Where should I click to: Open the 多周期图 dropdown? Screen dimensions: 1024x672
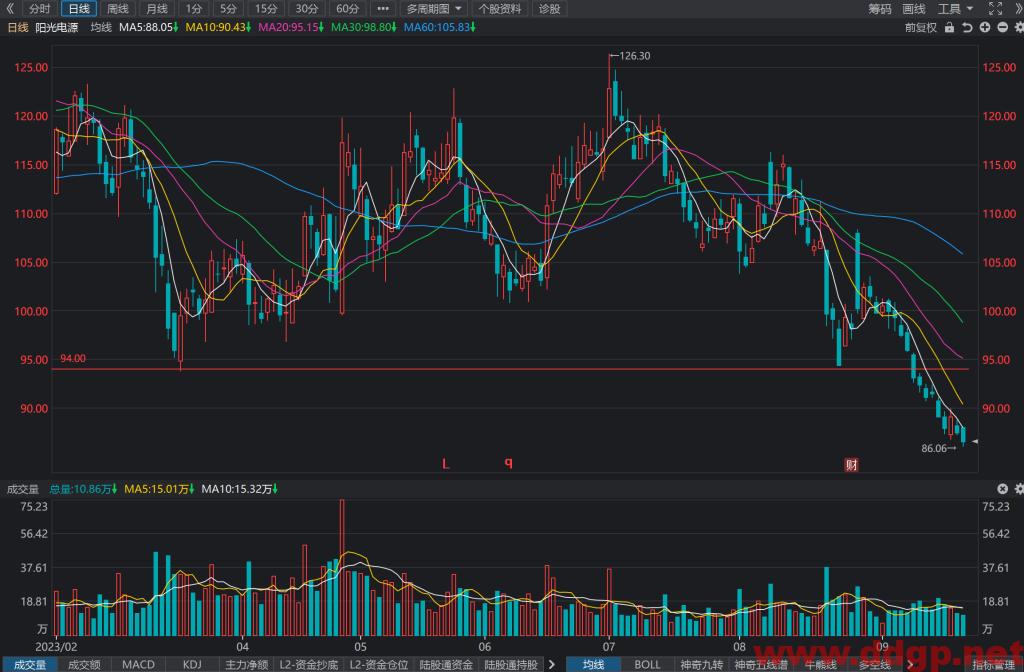click(x=434, y=8)
